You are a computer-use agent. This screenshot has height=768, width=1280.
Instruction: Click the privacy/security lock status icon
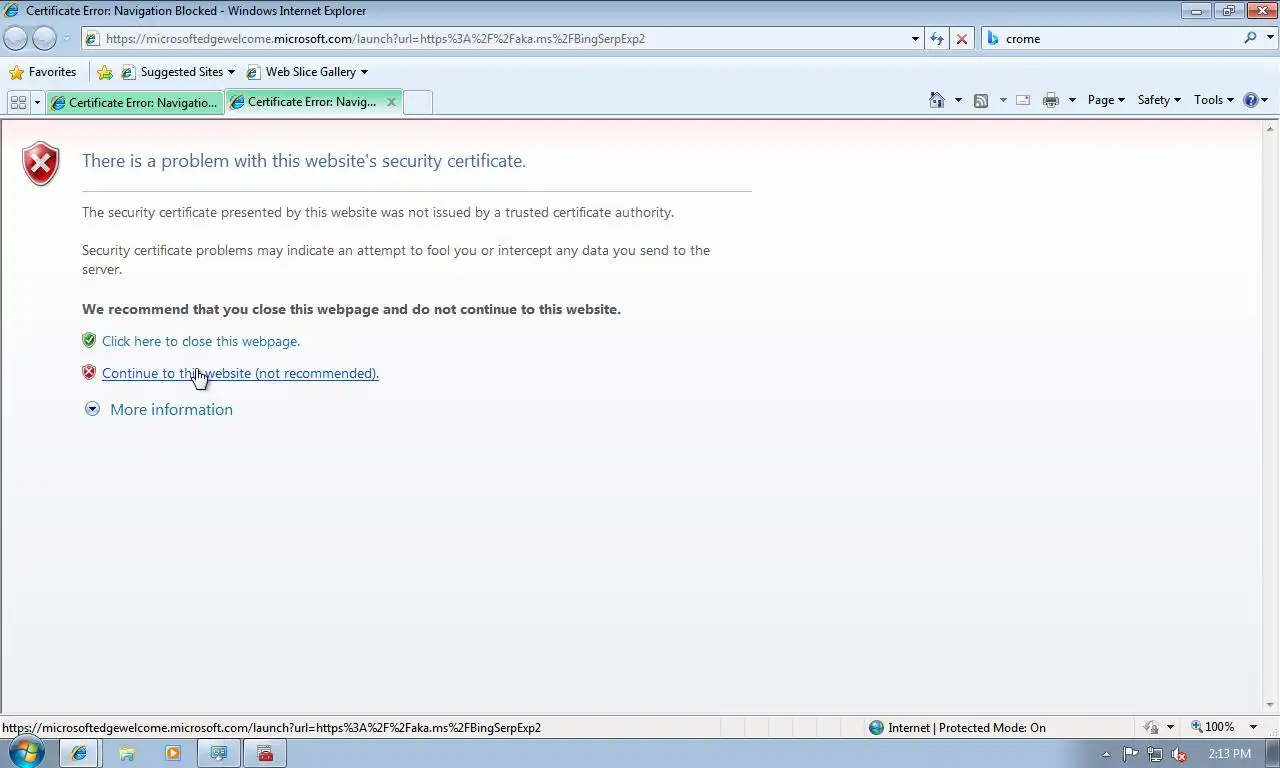tap(1152, 728)
